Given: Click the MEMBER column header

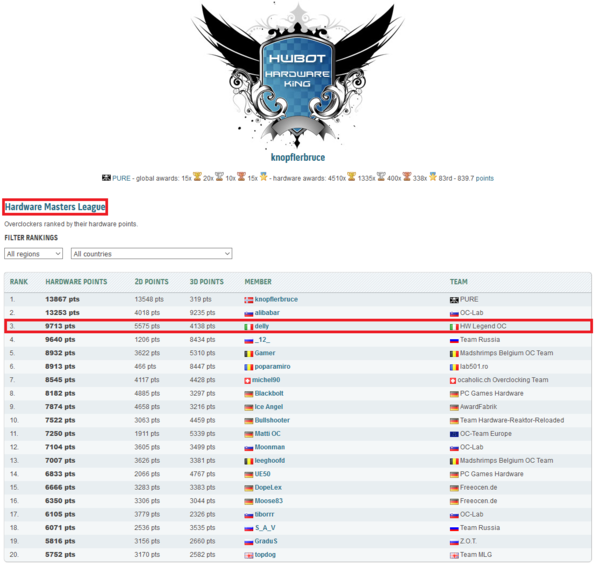Looking at the screenshot, I should (258, 282).
